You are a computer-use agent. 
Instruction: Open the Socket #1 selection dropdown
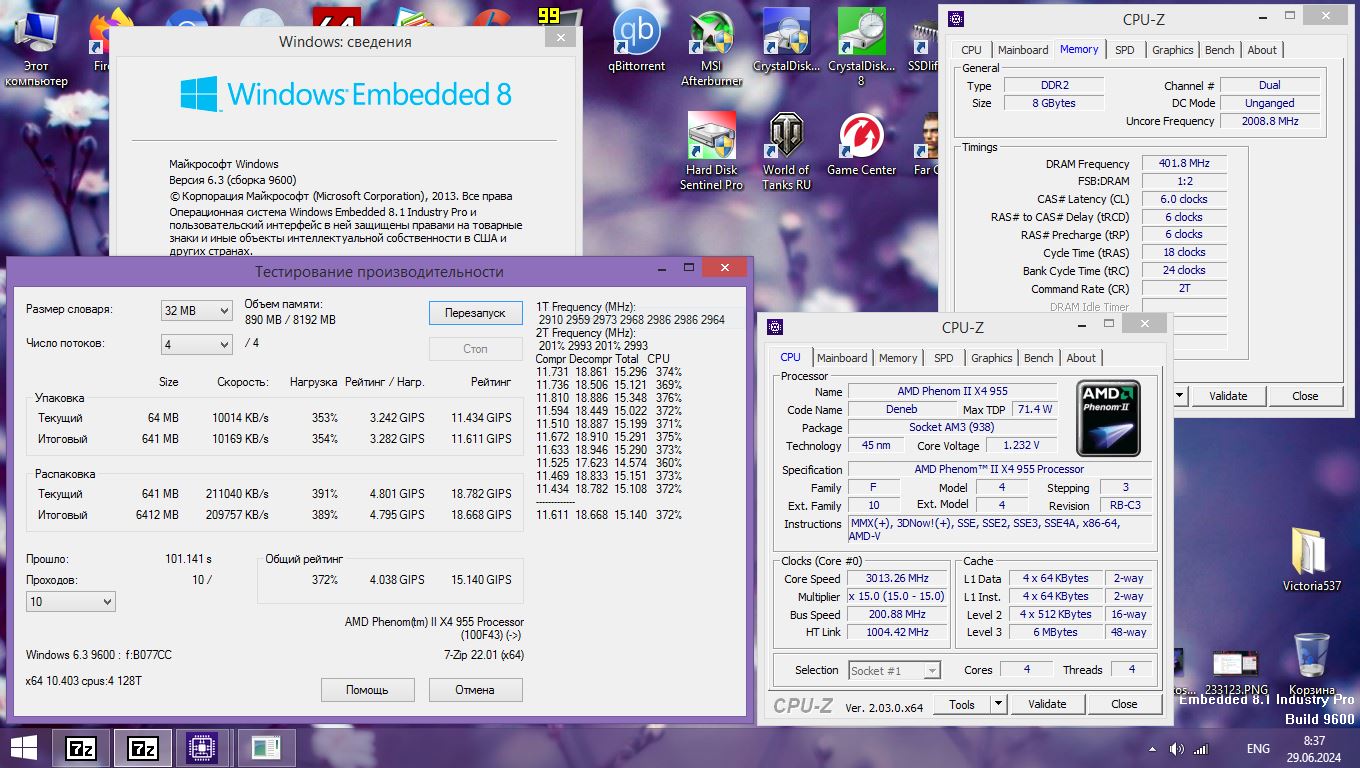[895, 670]
